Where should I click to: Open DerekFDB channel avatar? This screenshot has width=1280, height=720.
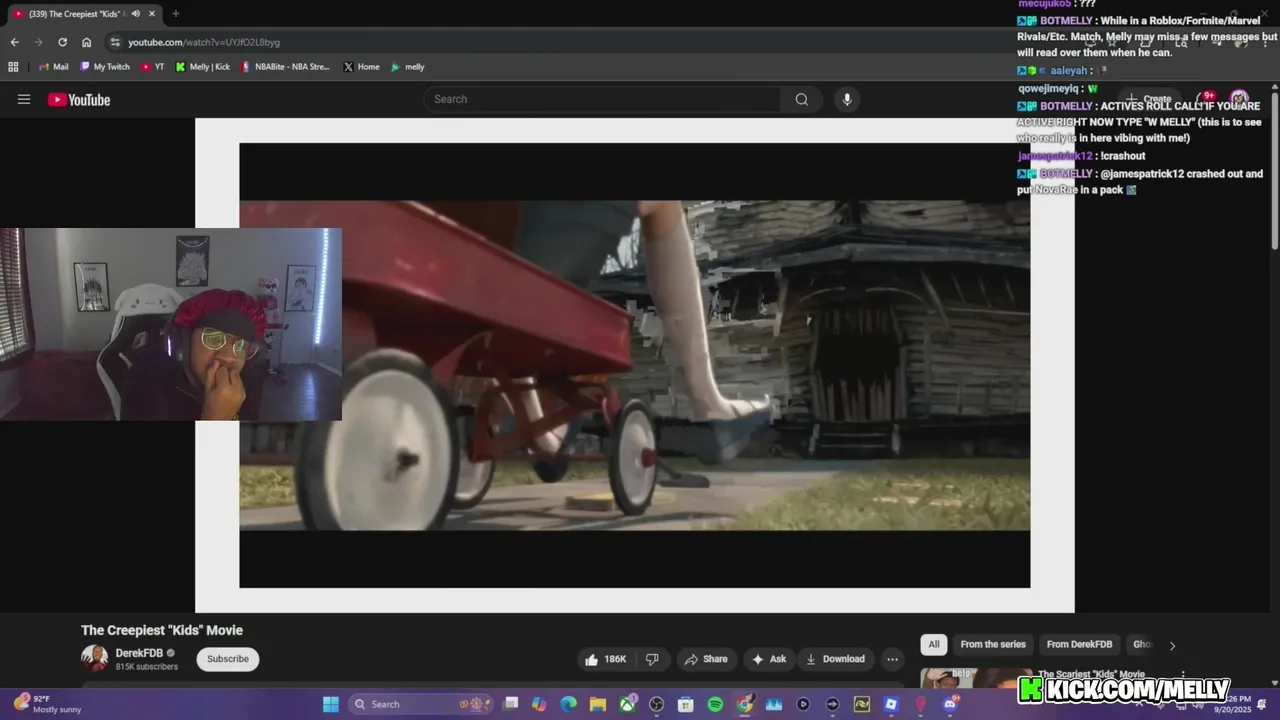tap(94, 658)
